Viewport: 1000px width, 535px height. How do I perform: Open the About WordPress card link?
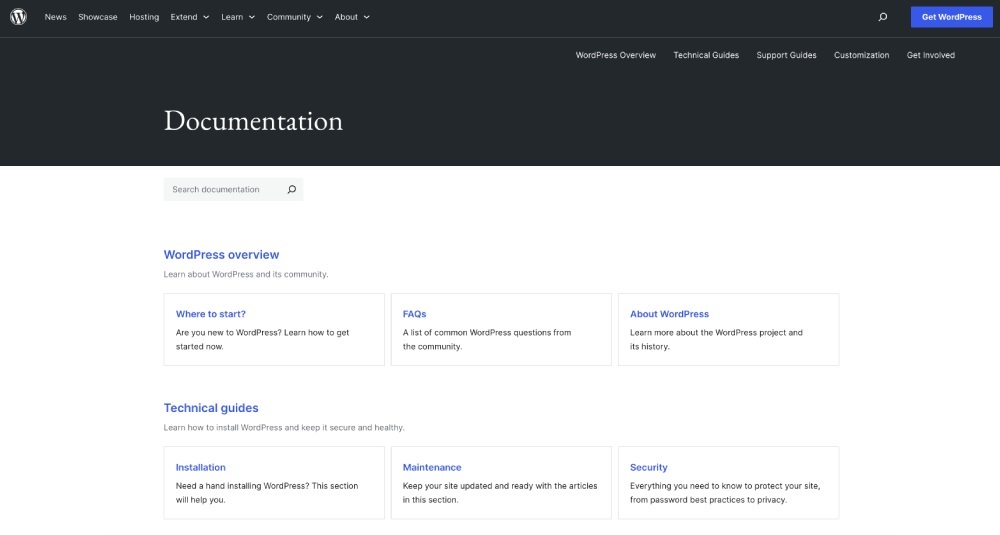pyautogui.click(x=670, y=314)
